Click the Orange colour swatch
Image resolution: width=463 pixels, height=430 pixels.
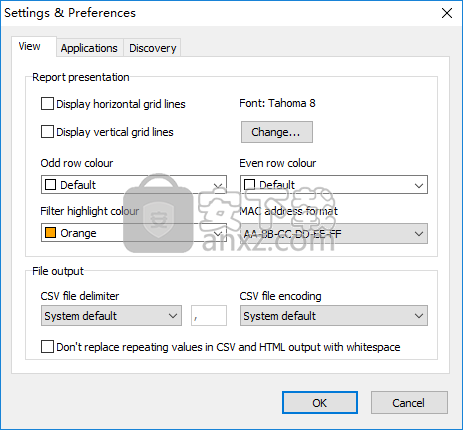click(50, 233)
